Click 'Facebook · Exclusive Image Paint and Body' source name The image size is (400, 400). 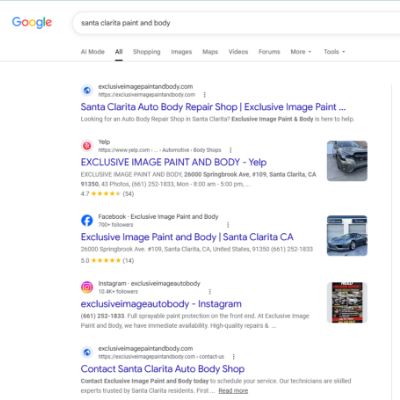158,216
